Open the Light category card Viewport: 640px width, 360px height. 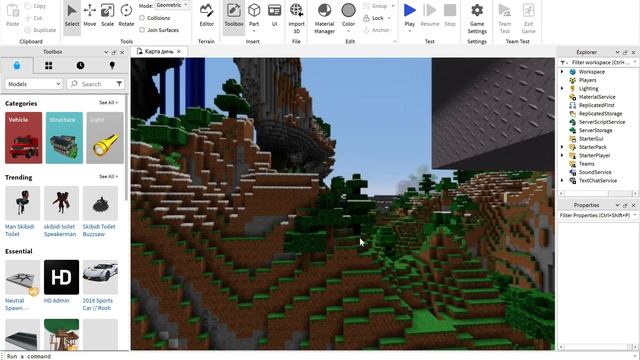[105, 138]
